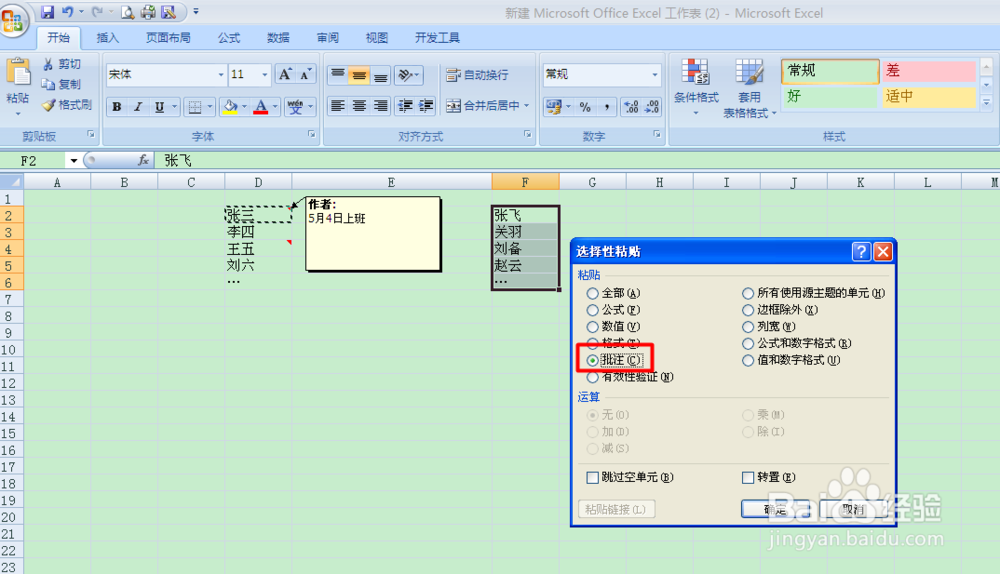Toggle italic formatting
The width and height of the screenshot is (1000, 574).
pos(138,107)
